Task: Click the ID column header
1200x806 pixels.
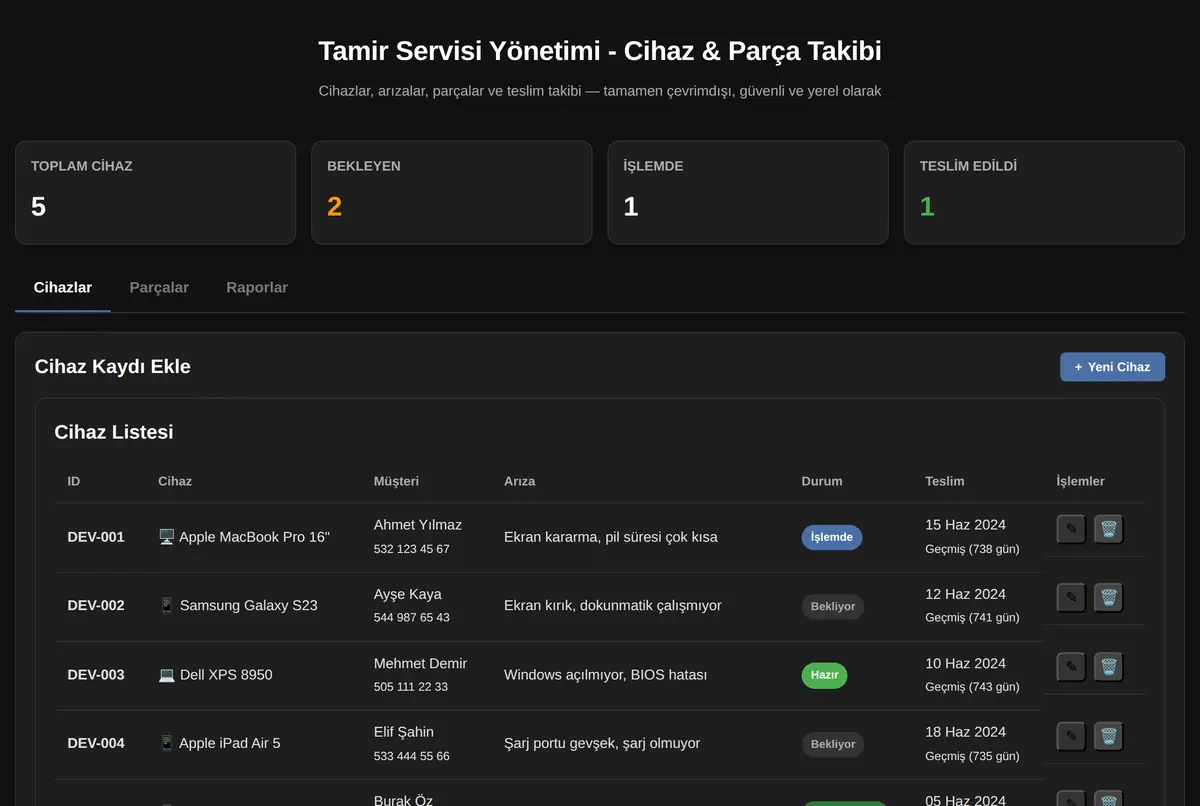Action: tap(74, 481)
